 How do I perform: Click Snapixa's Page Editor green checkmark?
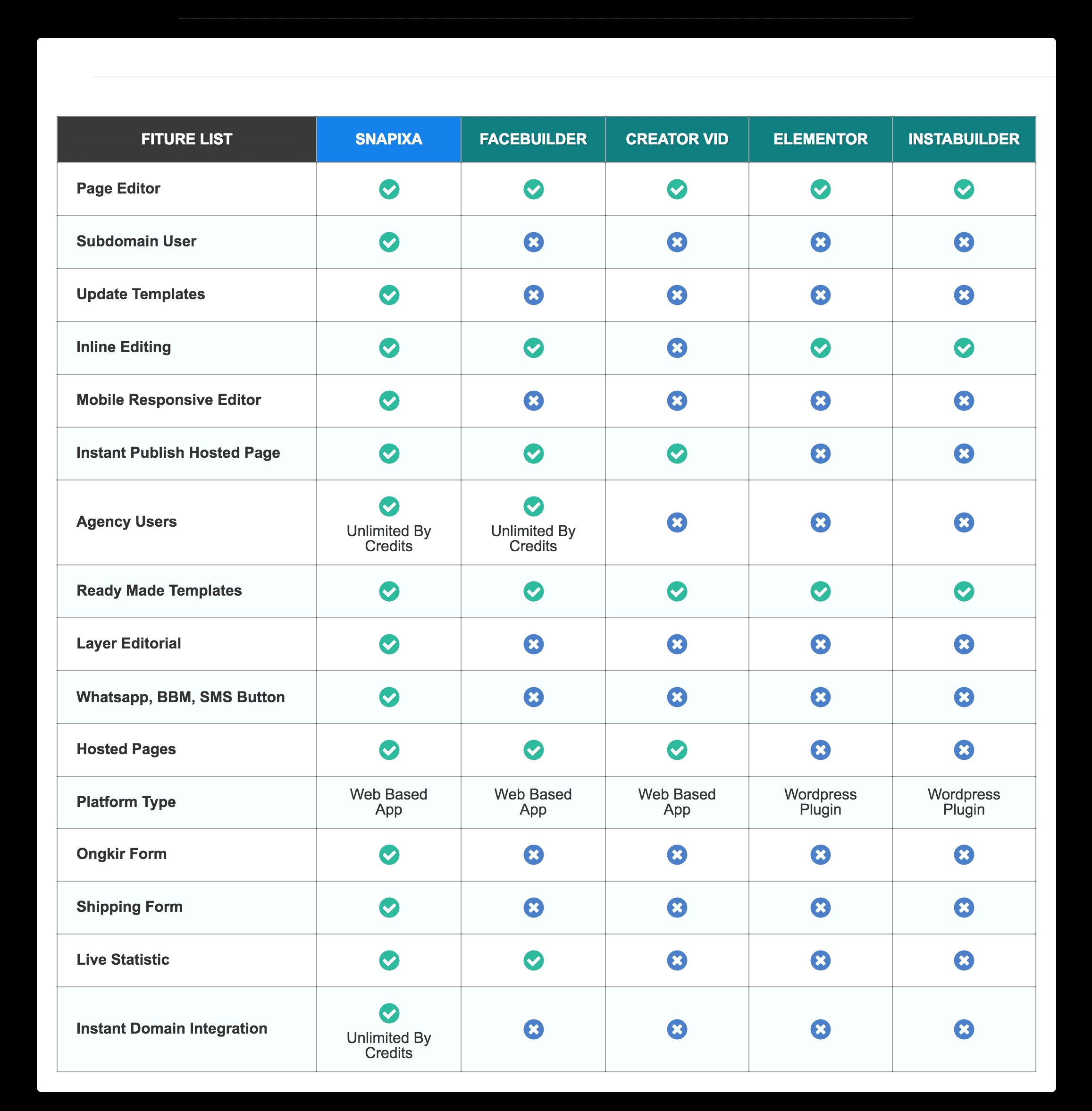point(389,189)
